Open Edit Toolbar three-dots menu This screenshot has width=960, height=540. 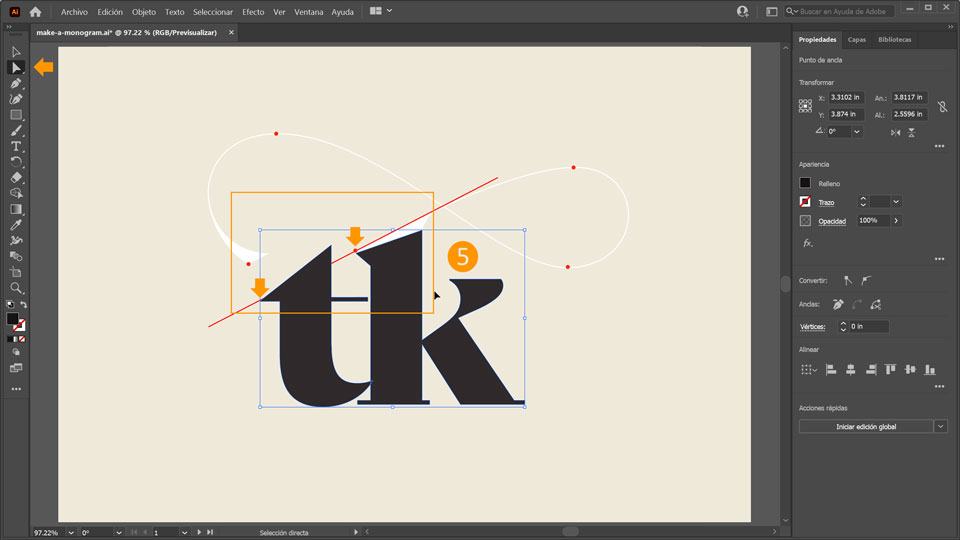point(16,389)
